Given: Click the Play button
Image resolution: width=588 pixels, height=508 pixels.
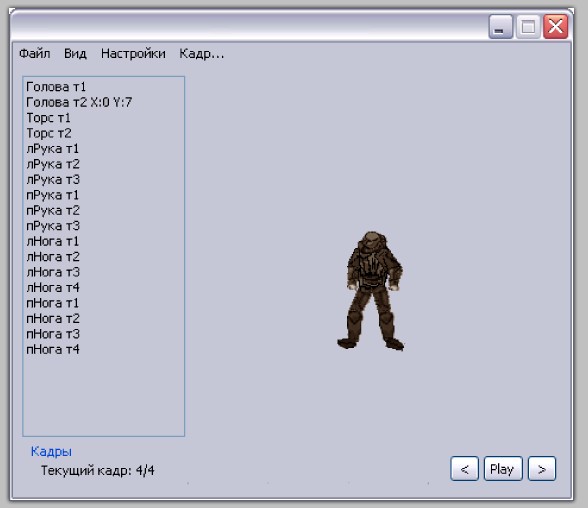Looking at the screenshot, I should click(503, 469).
